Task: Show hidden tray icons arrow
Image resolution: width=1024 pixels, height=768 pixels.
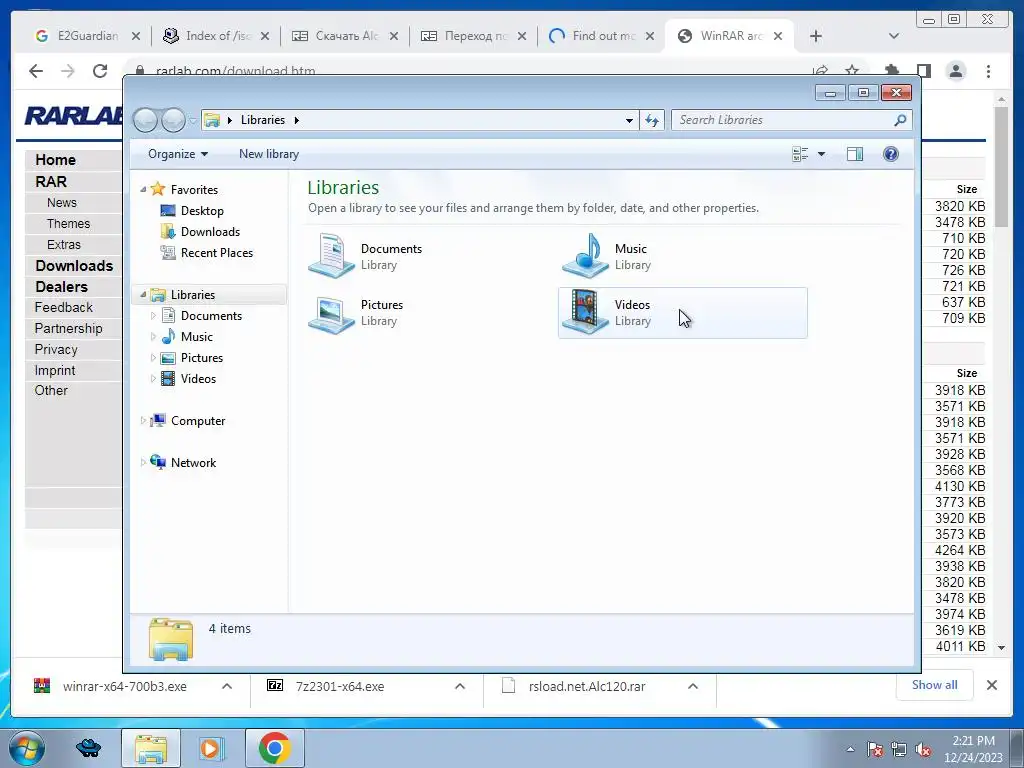Action: pyautogui.click(x=850, y=749)
